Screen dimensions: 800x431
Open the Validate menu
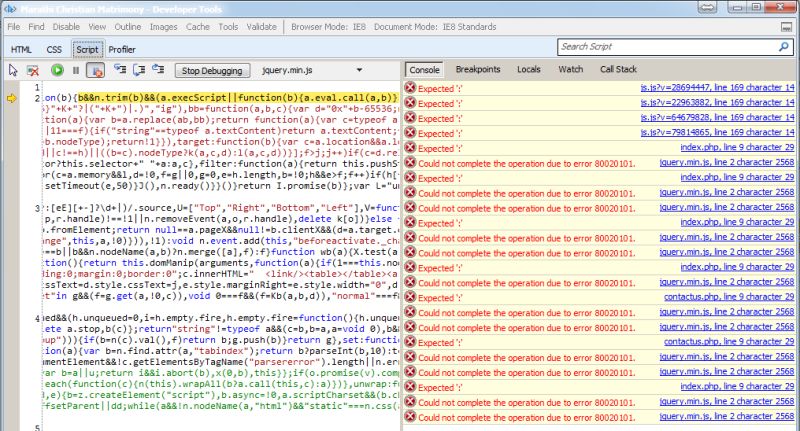(261, 27)
